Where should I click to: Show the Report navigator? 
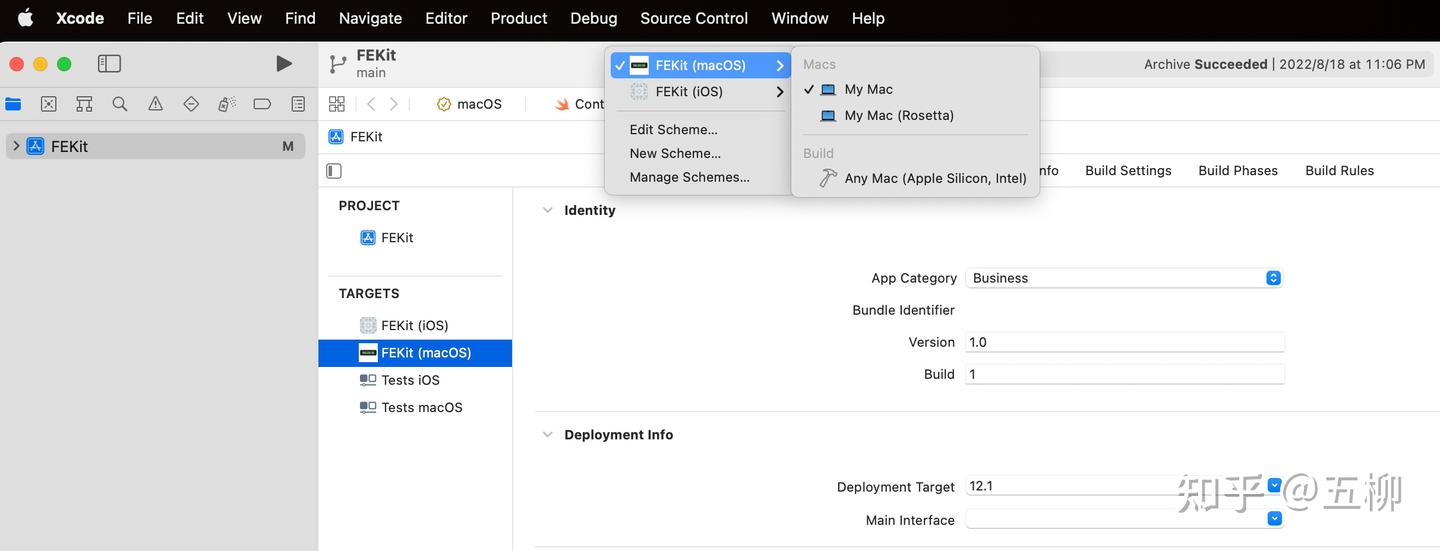tap(298, 104)
